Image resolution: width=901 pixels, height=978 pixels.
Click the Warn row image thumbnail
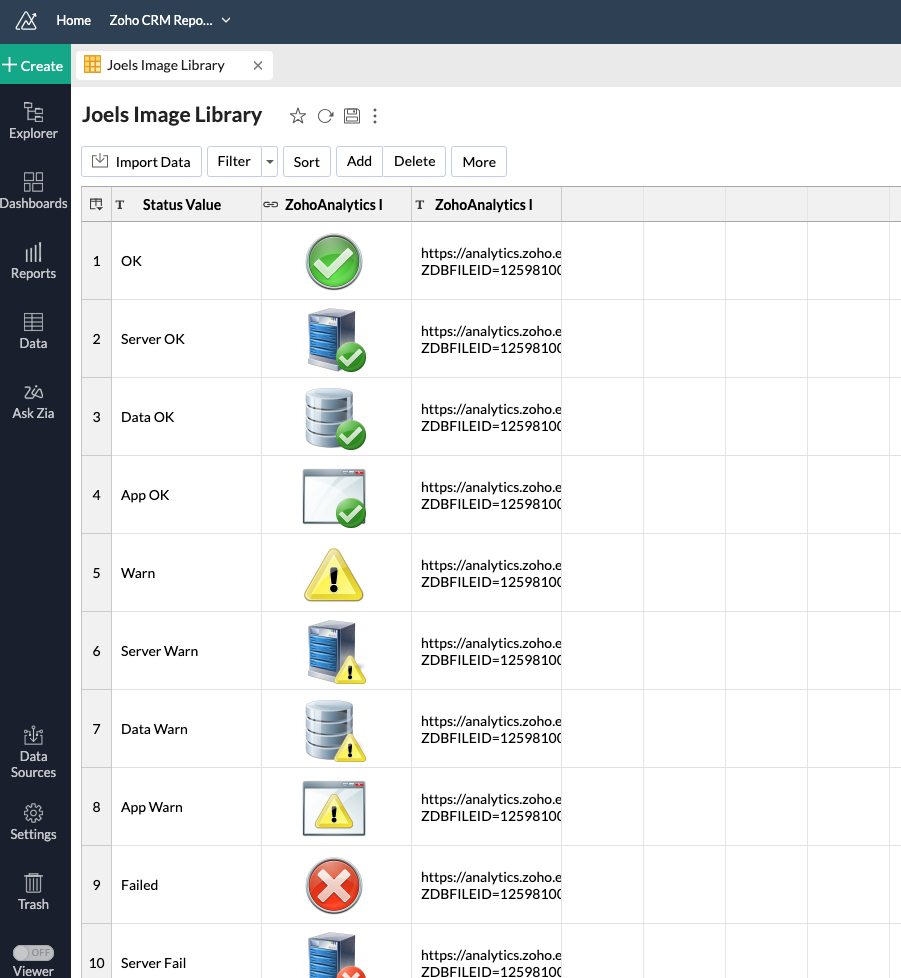(x=334, y=574)
